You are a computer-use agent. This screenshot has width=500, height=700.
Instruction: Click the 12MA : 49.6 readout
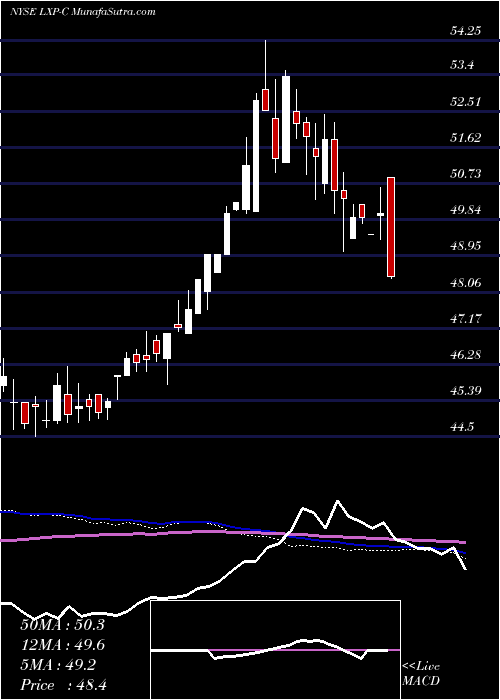click(62, 645)
